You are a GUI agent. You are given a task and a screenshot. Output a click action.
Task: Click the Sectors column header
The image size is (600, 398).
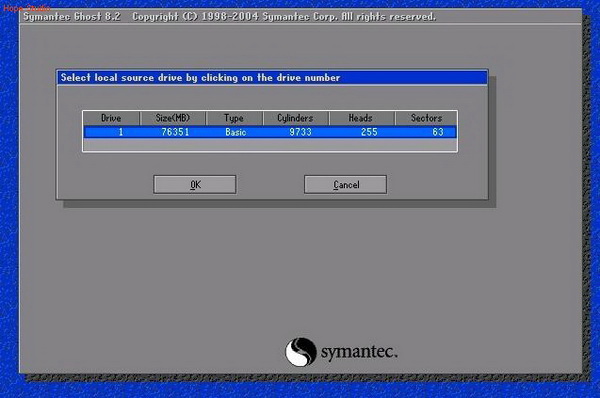[x=426, y=118]
